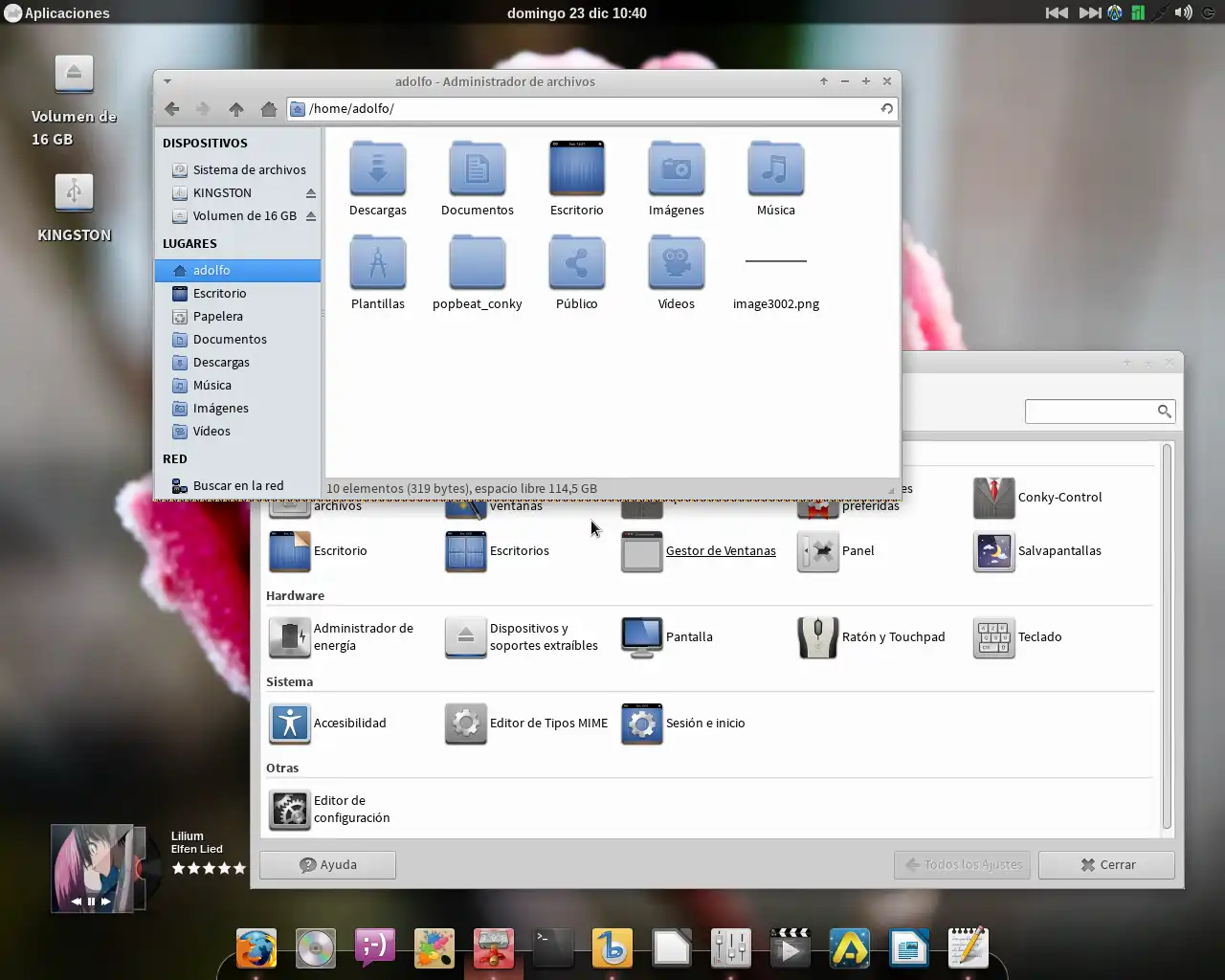Open Administrador de energía
Viewport: 1225px width, 980px height.
[342, 637]
